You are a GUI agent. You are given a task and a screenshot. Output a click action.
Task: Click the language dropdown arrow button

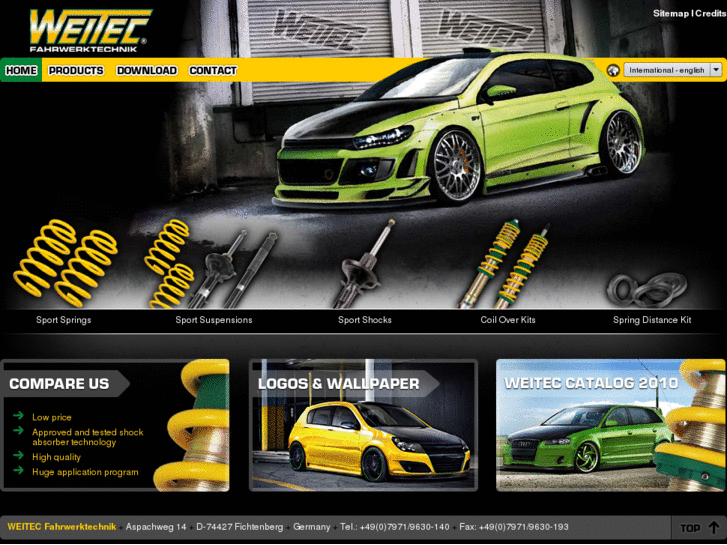(x=716, y=70)
